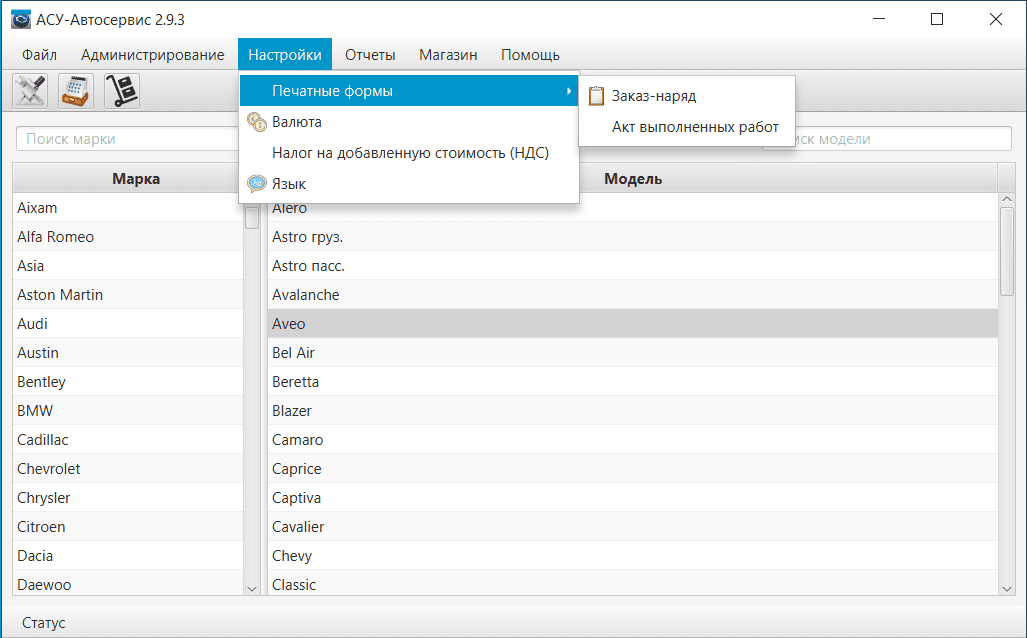This screenshot has height=638, width=1027.
Task: Select Chevrolet in the Марка list
Action: click(49, 469)
